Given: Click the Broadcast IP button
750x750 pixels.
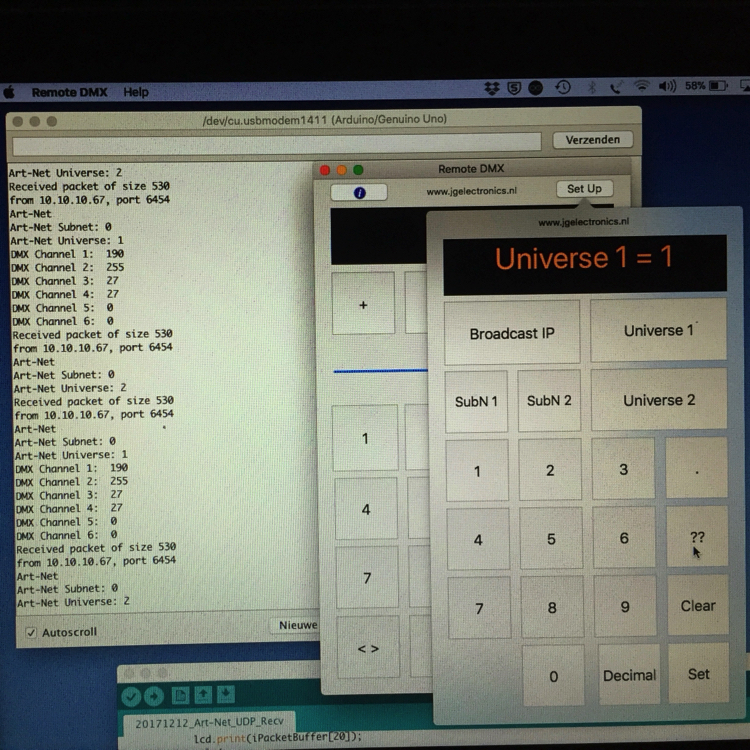Looking at the screenshot, I should (x=512, y=333).
